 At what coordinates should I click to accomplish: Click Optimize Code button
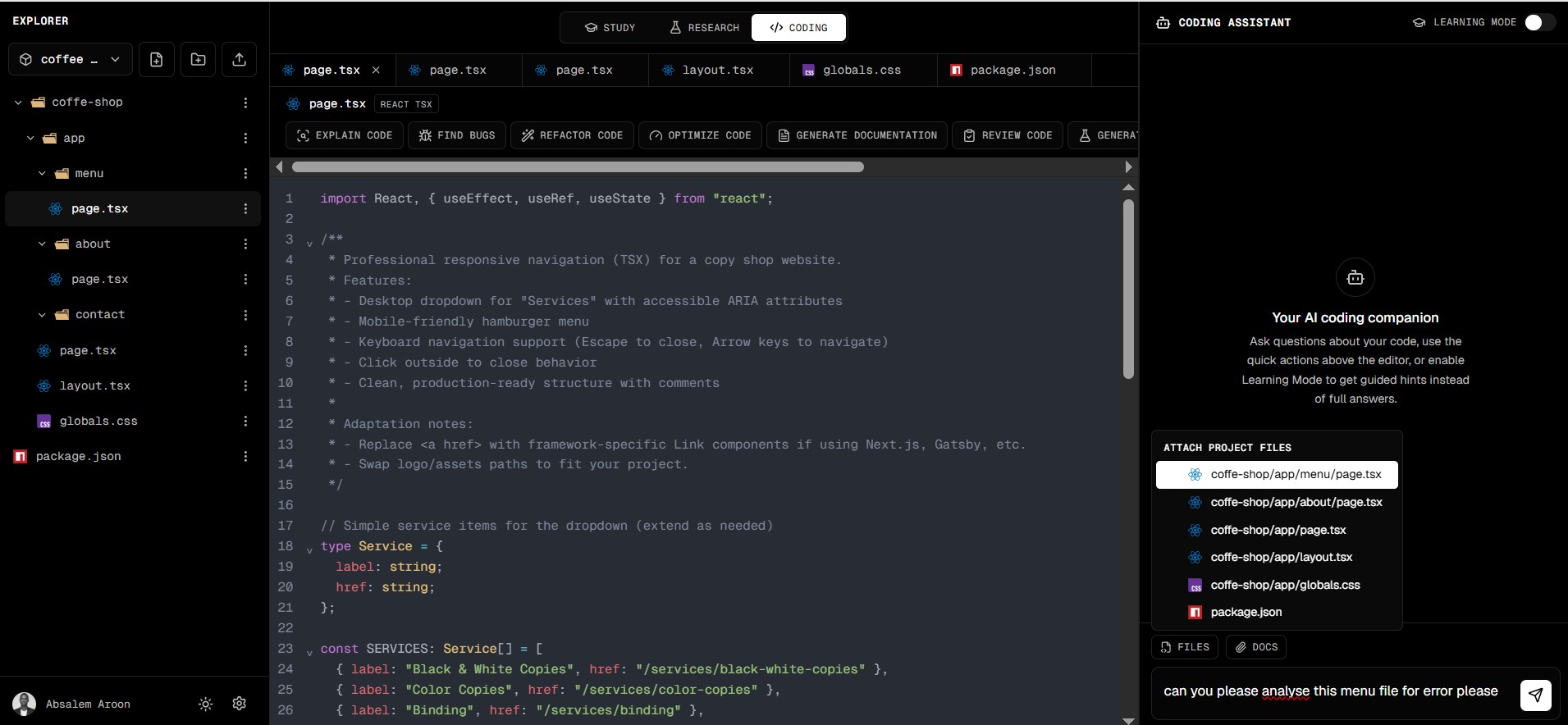[x=700, y=135]
